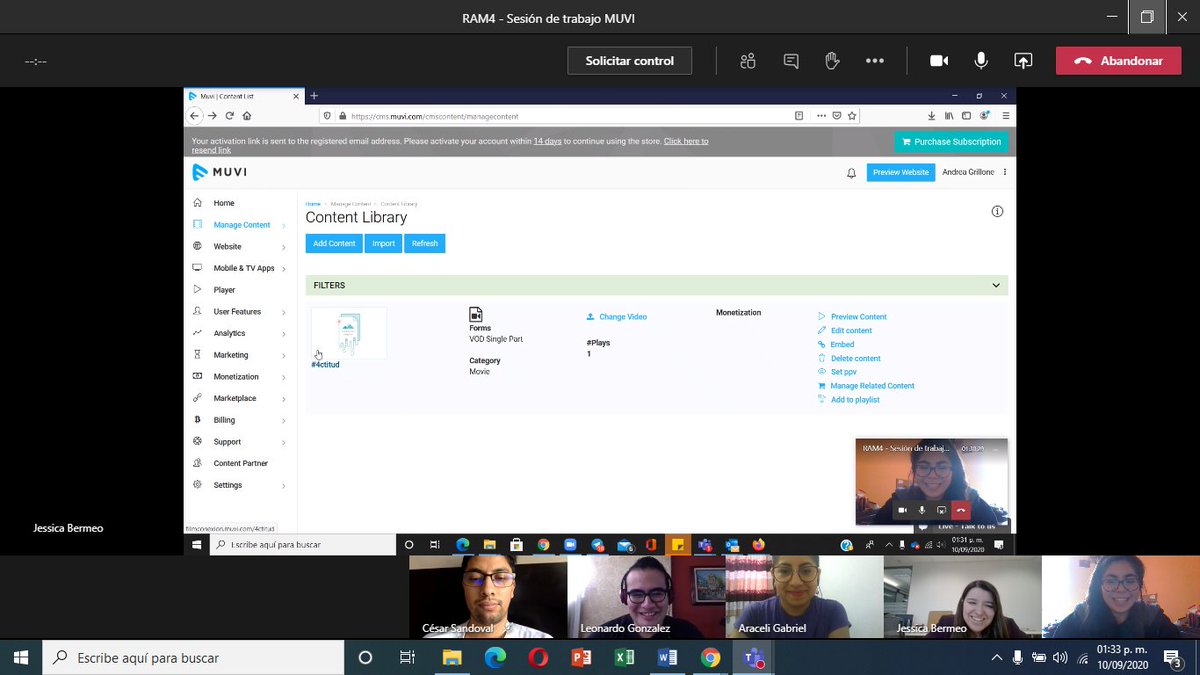Open Content Partner in sidebar
1200x675 pixels.
click(x=240, y=463)
